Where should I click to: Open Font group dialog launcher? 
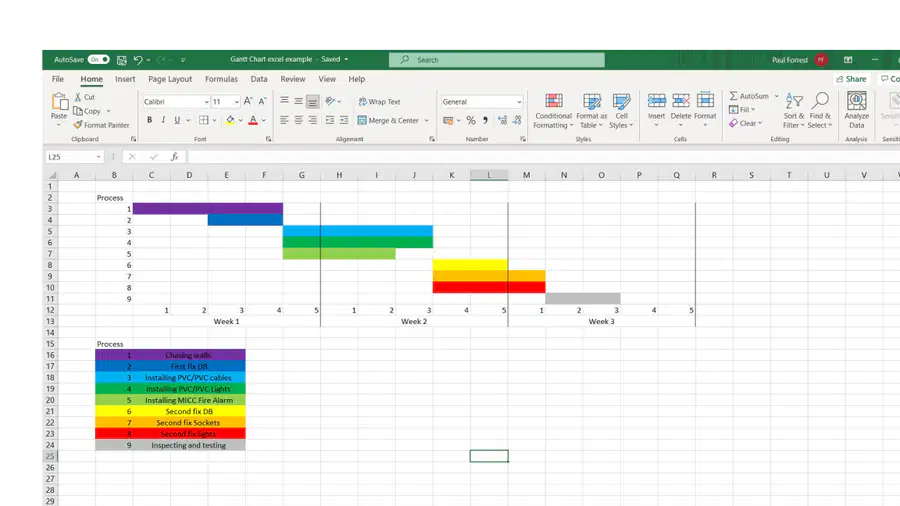click(x=268, y=139)
